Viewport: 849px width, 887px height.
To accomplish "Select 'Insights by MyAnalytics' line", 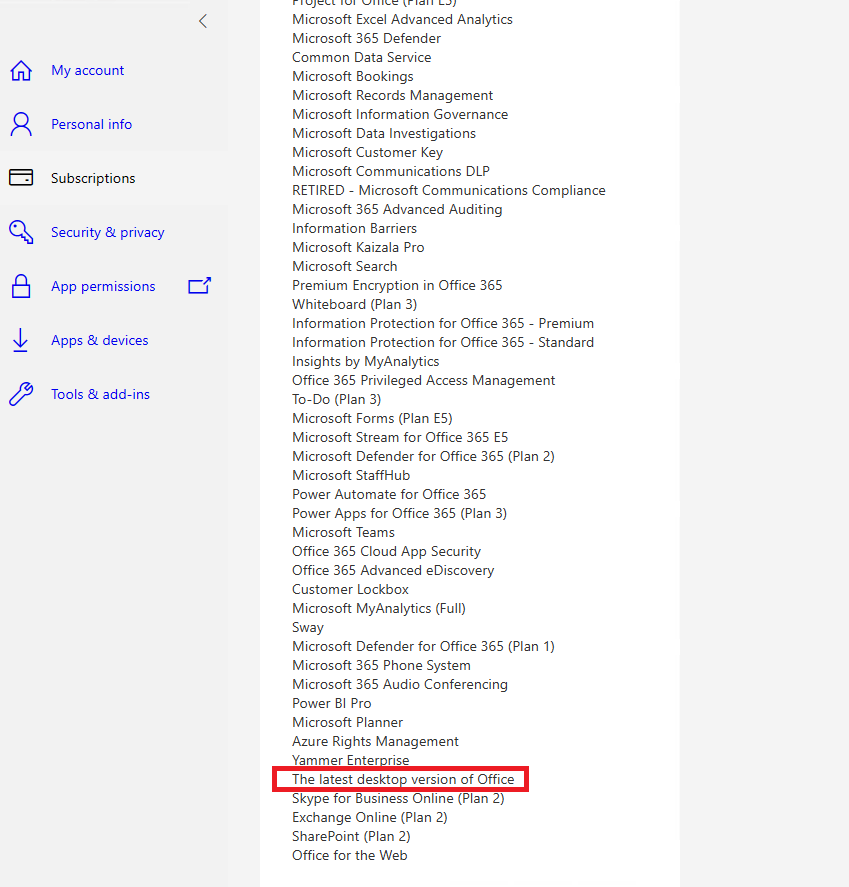I will 365,361.
